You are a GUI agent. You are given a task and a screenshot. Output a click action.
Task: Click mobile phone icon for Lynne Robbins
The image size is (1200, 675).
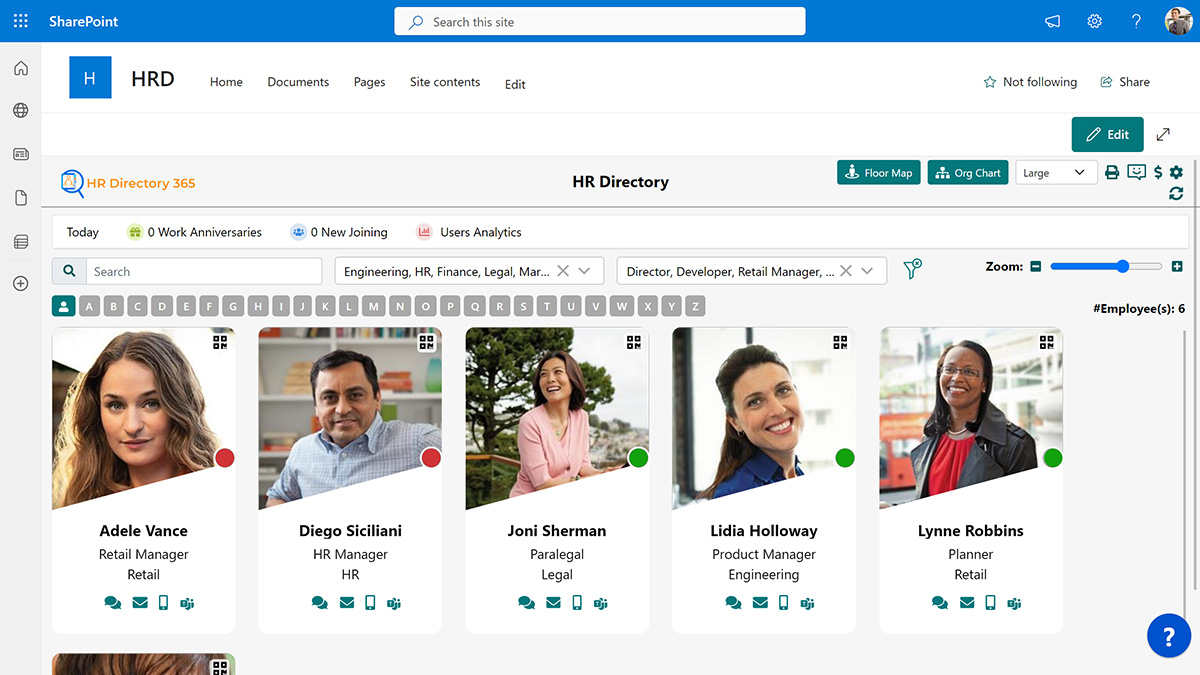pos(990,603)
